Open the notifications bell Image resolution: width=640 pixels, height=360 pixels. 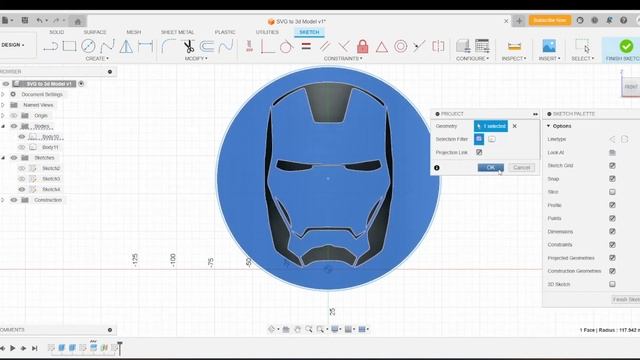point(609,20)
